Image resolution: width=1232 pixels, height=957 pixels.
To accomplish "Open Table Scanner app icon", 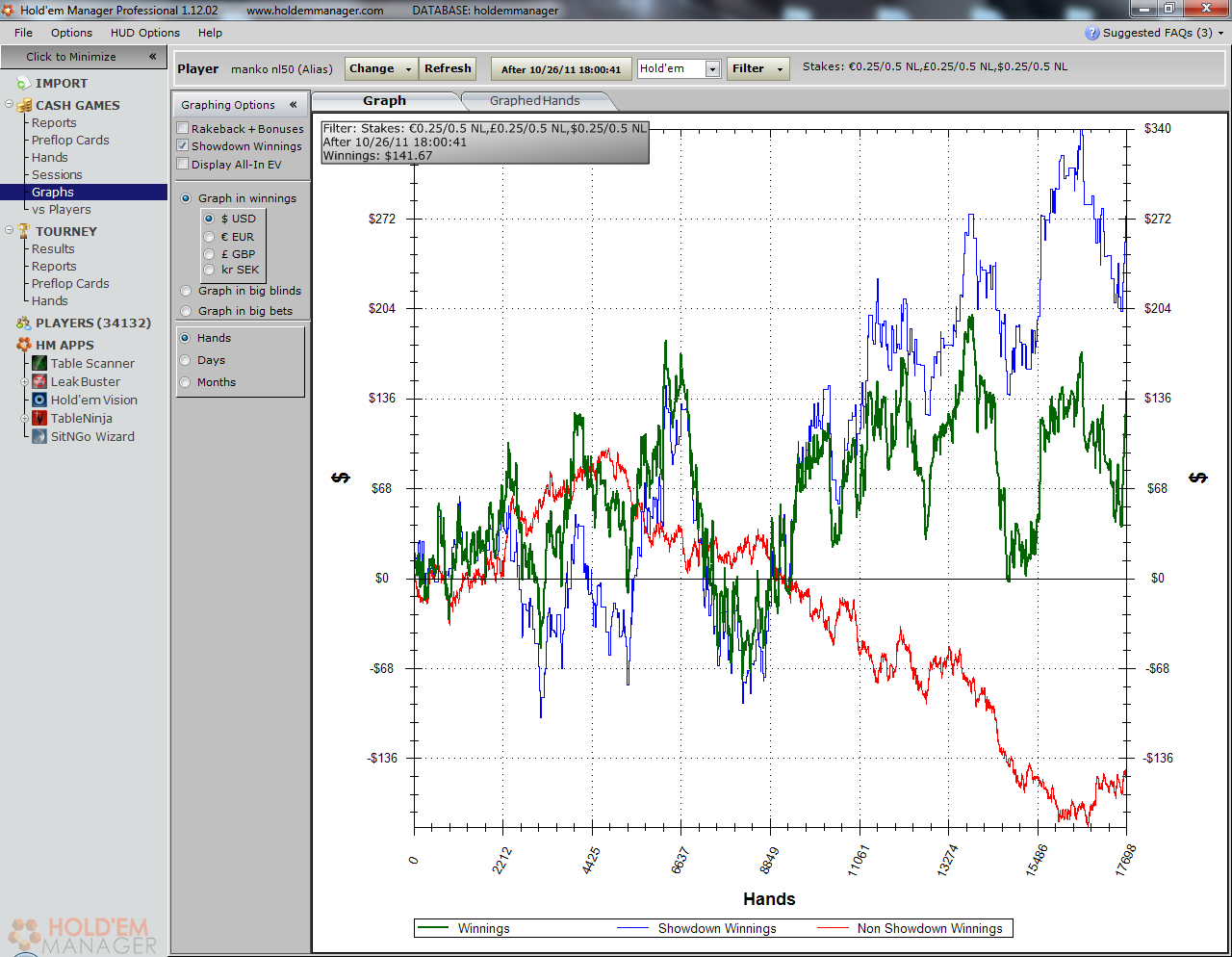I will (x=39, y=363).
